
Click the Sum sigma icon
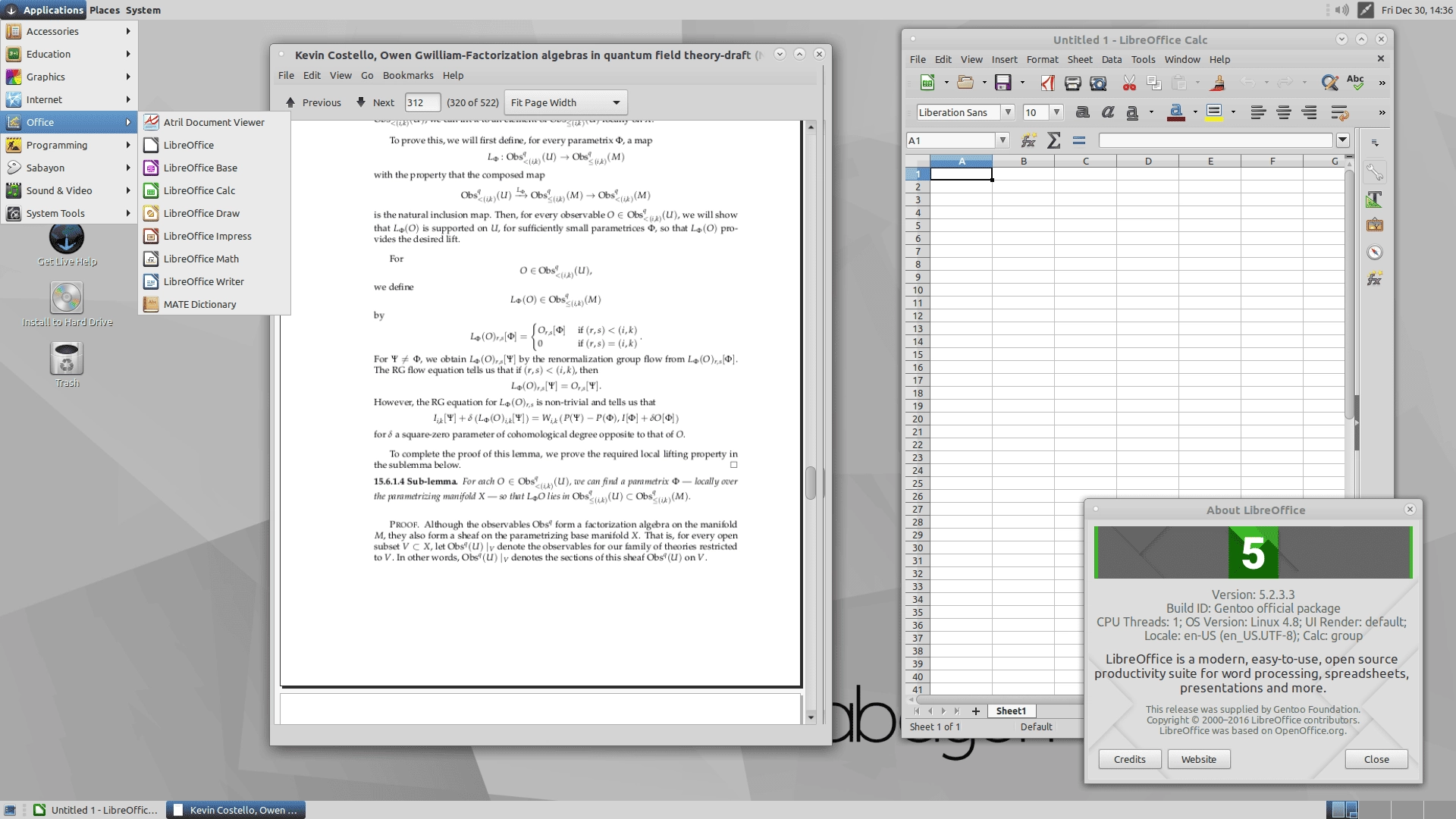[1054, 140]
